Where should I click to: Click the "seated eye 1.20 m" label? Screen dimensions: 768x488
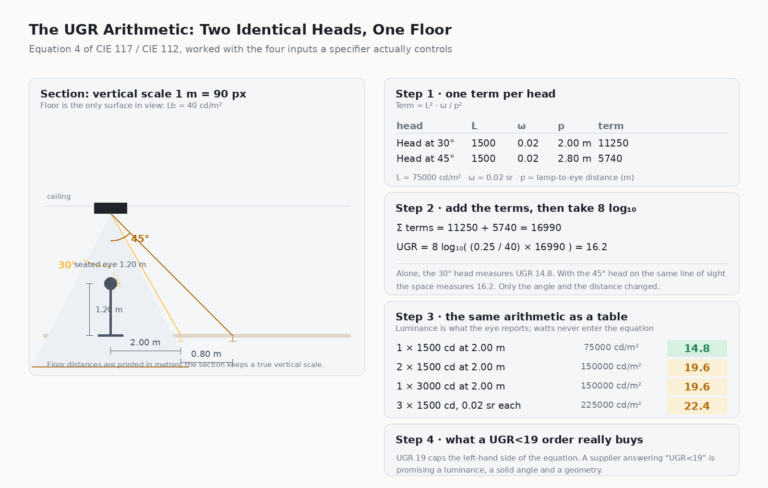point(110,265)
